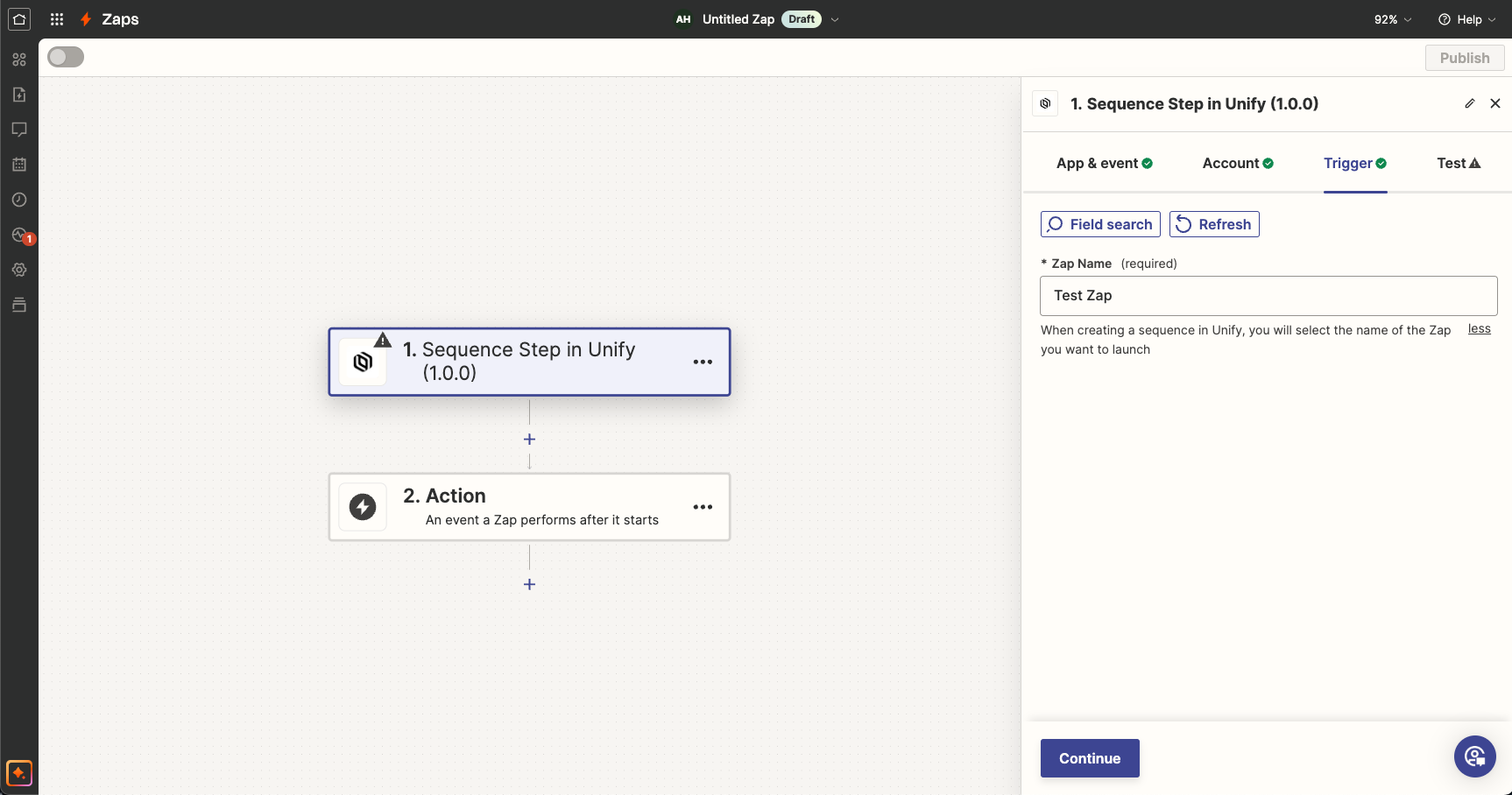Launch the AI Copilot sparkle icon
The width and height of the screenshot is (1512, 795).
point(19,773)
